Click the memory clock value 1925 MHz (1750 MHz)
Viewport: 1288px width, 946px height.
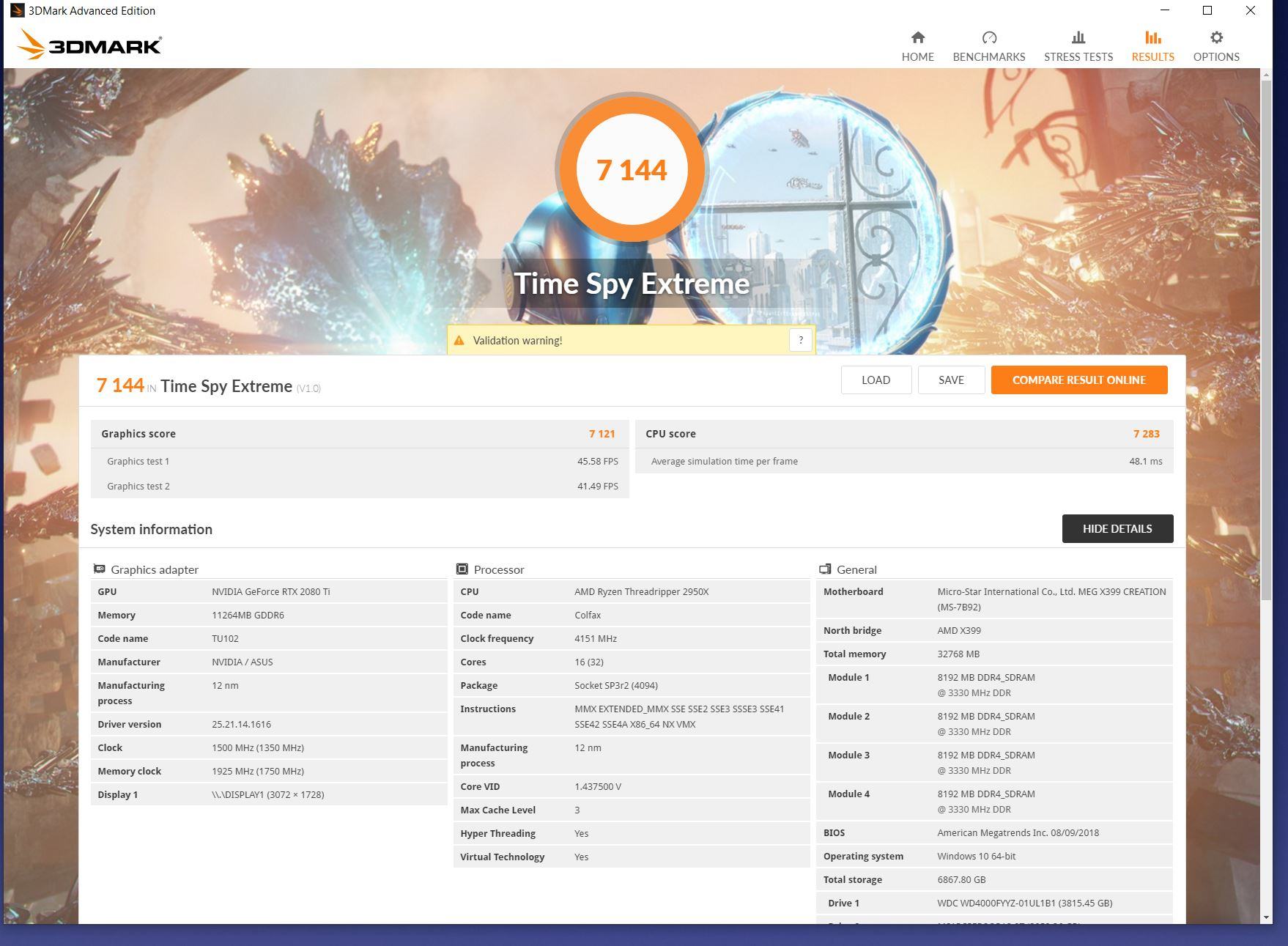click(258, 771)
